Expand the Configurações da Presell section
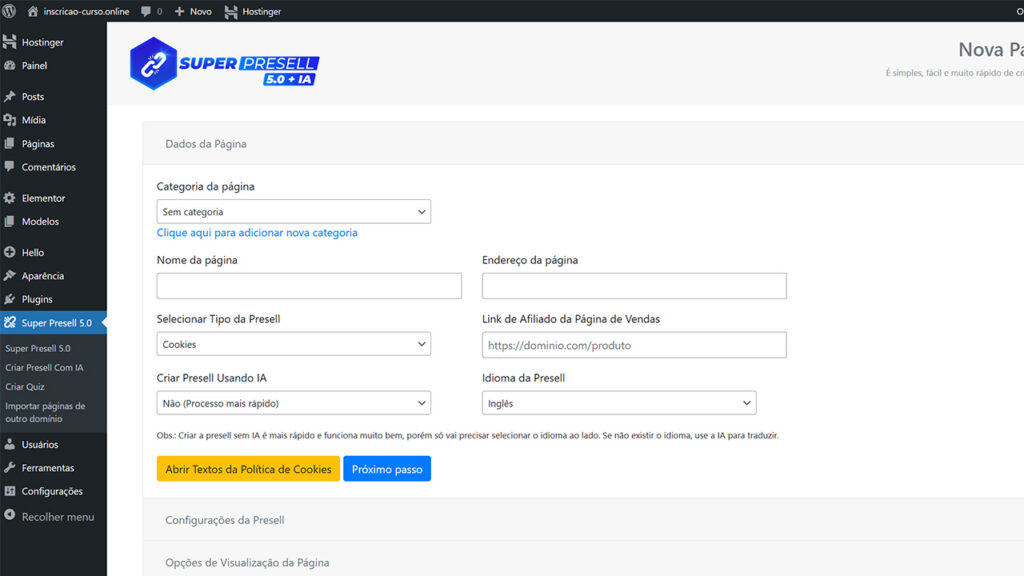 [x=225, y=520]
